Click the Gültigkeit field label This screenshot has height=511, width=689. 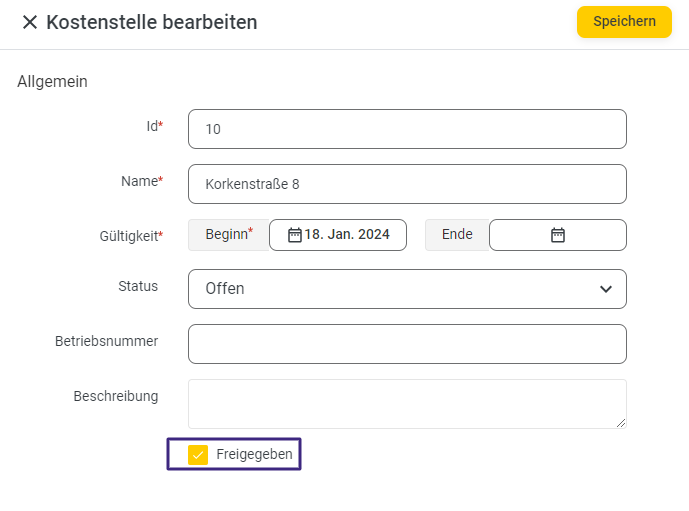point(131,236)
